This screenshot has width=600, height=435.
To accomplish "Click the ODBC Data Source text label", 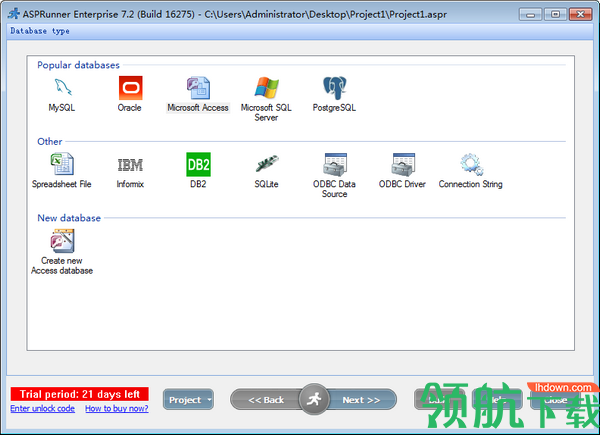I will coord(334,189).
